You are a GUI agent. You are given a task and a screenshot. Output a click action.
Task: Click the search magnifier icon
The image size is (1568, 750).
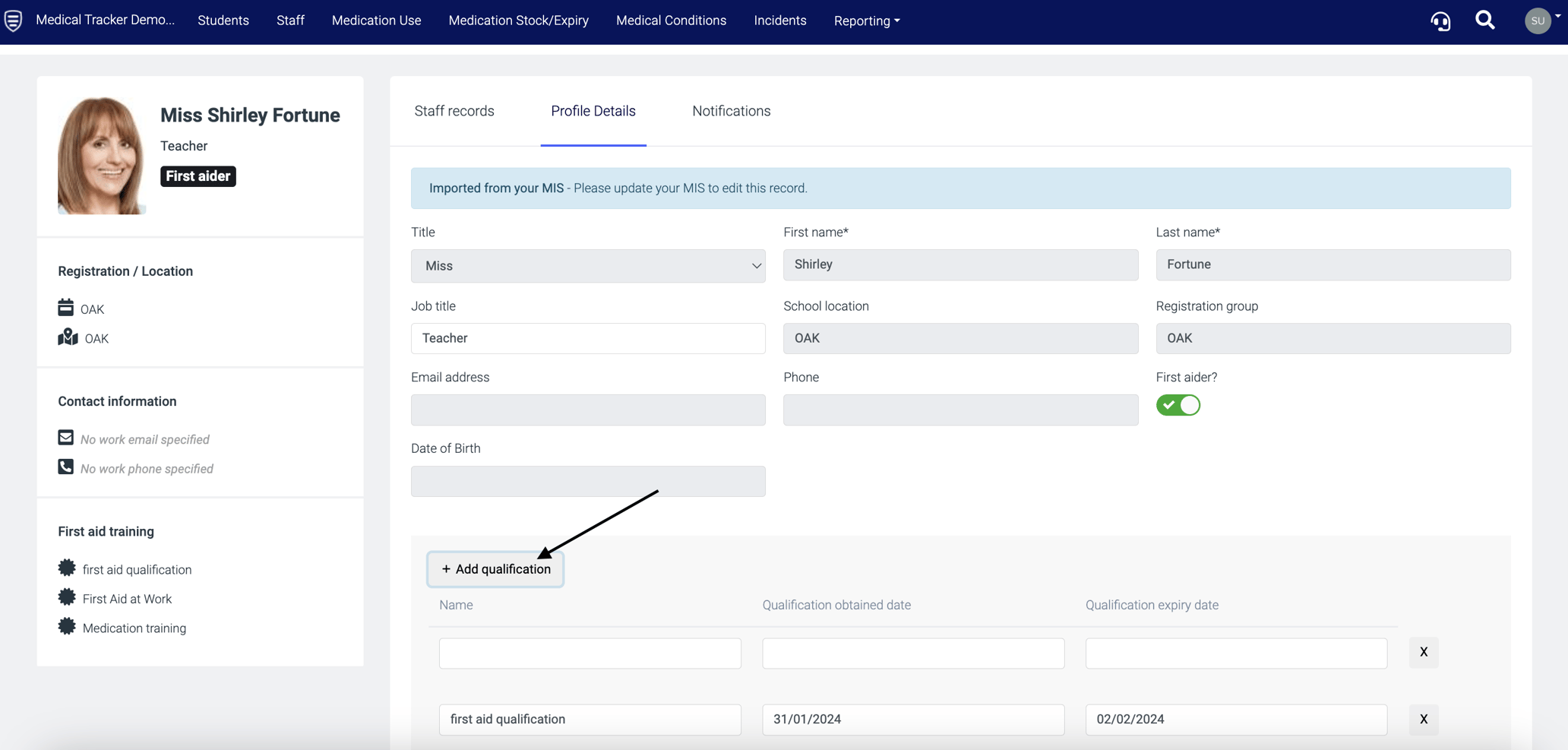point(1485,20)
